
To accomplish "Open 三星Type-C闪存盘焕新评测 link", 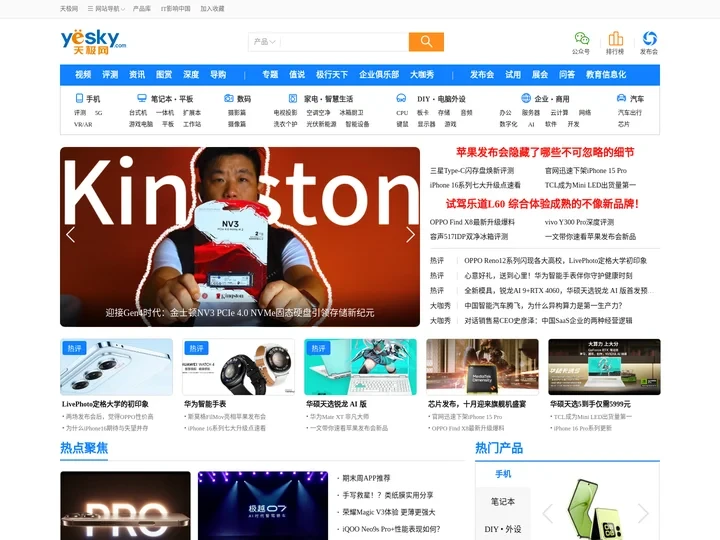I will 472,170.
